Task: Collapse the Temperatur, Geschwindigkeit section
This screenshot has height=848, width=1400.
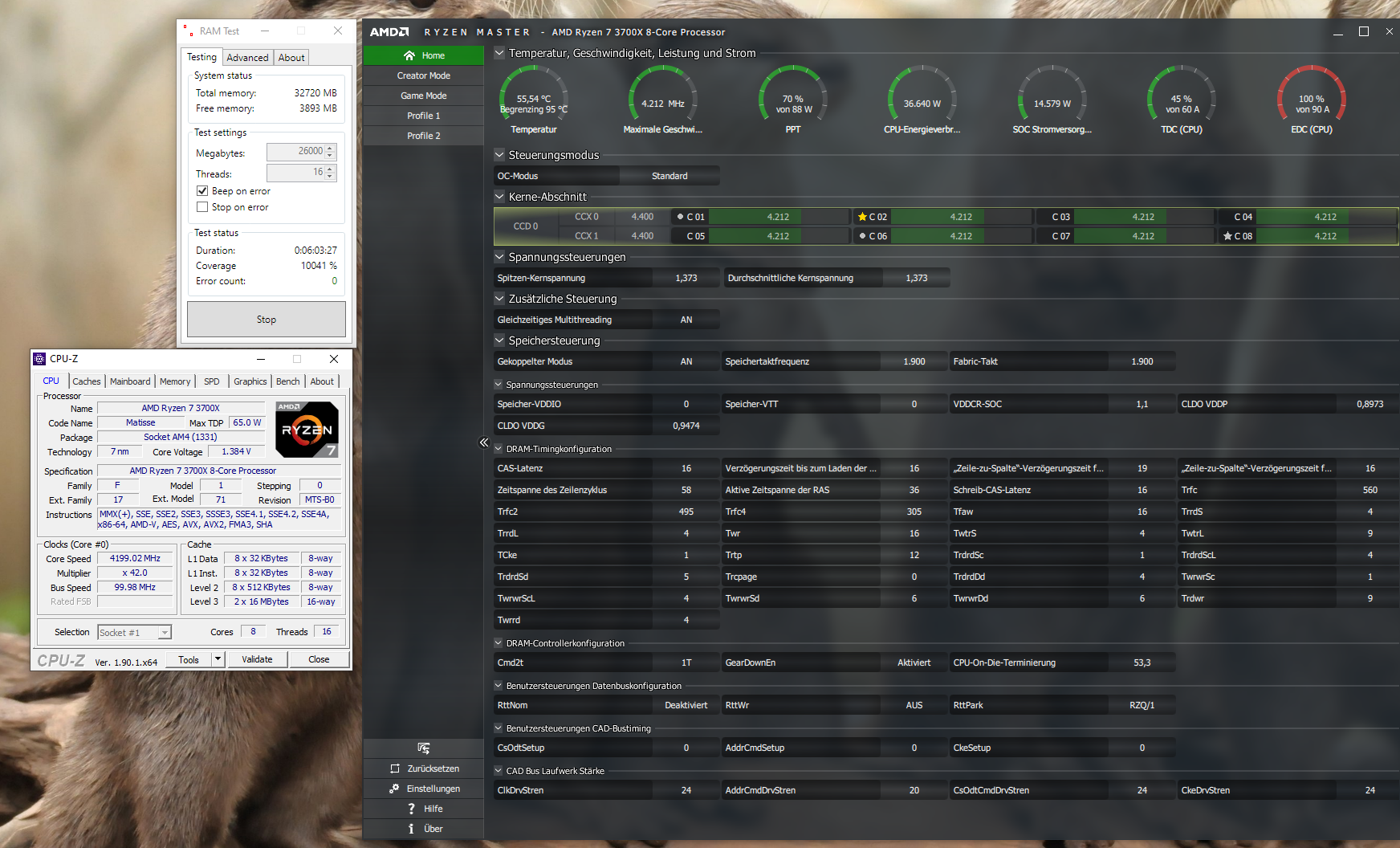Action: [499, 53]
